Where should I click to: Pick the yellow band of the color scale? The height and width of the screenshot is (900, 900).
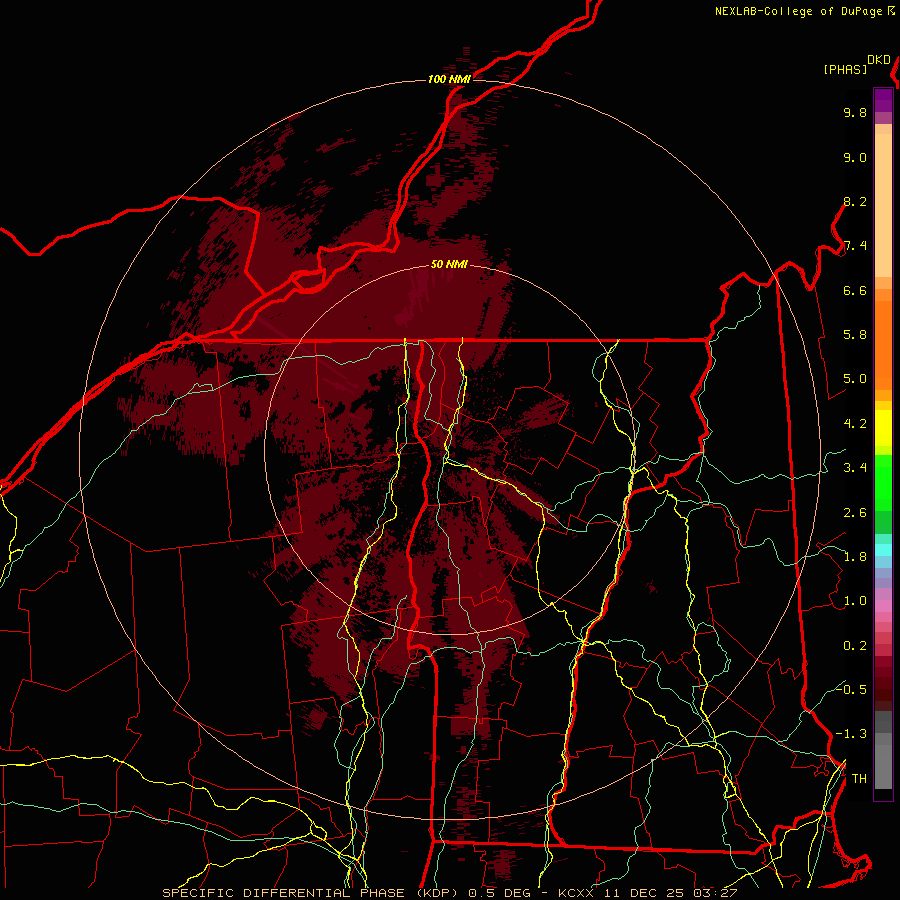(x=883, y=428)
